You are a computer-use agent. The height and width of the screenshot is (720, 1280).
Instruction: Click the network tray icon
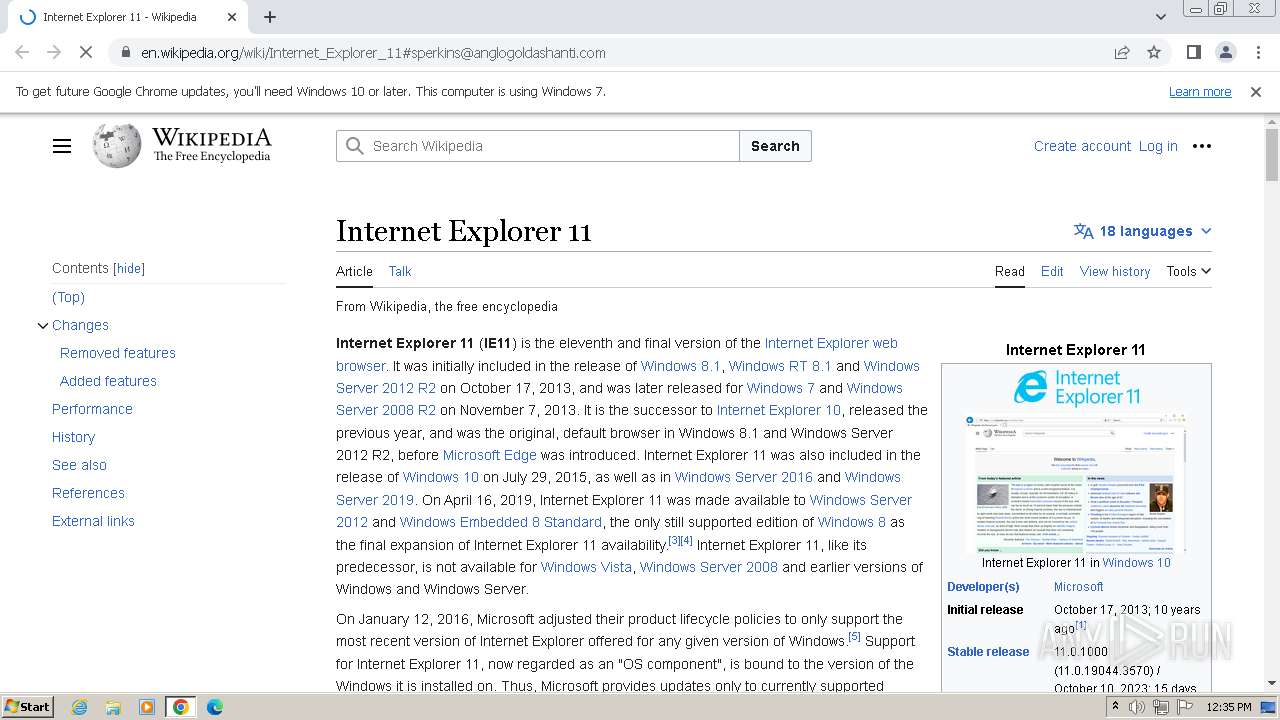(x=1160, y=707)
